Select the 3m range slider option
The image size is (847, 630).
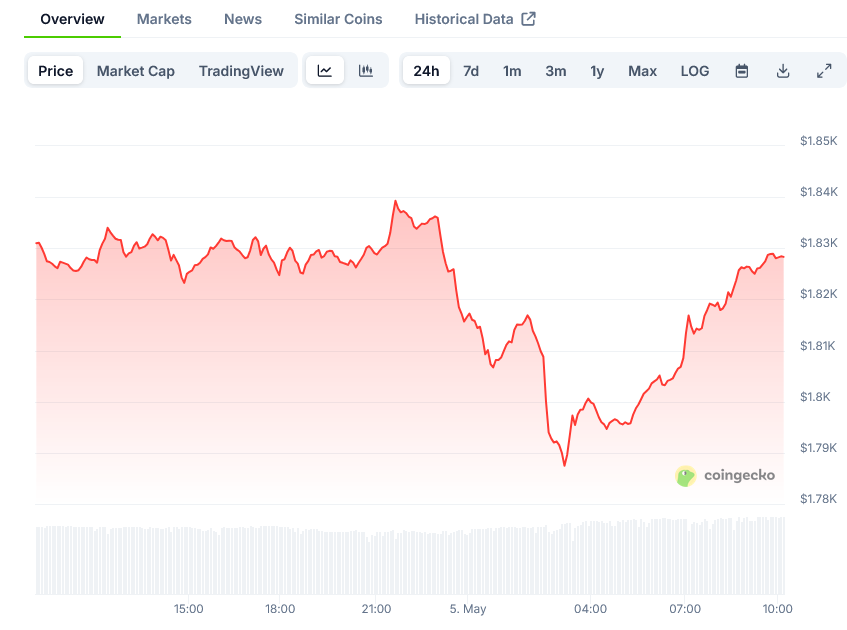(x=556, y=71)
